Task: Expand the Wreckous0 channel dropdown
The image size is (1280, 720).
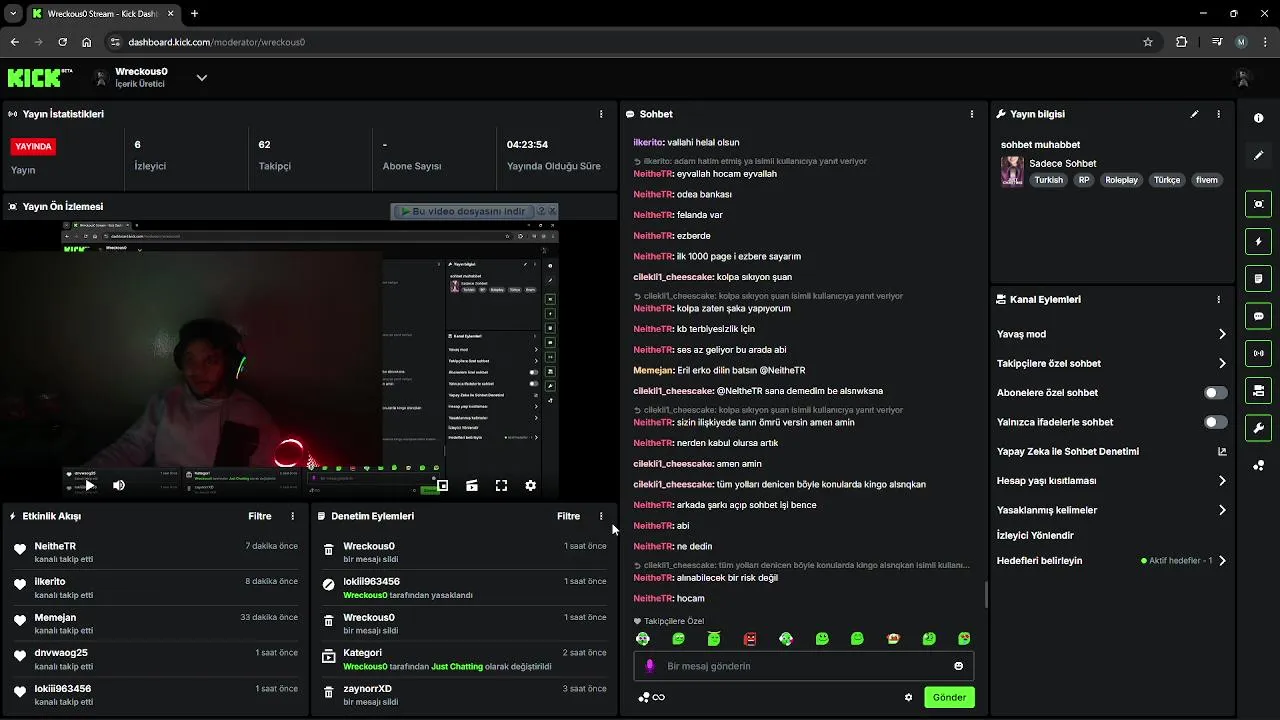Action: (x=201, y=78)
